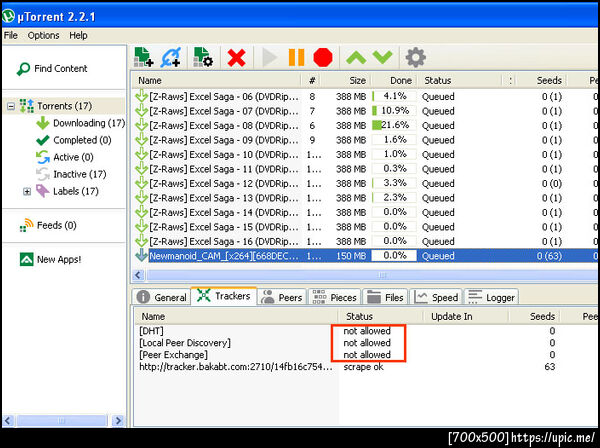The width and height of the screenshot is (600, 448).
Task: Click the orange Pause icon
Action: pos(296,57)
